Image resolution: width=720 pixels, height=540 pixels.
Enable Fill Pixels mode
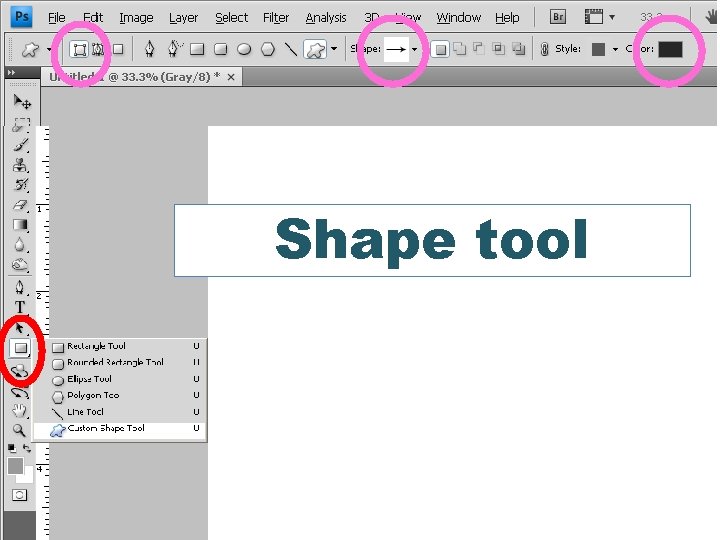(118, 49)
